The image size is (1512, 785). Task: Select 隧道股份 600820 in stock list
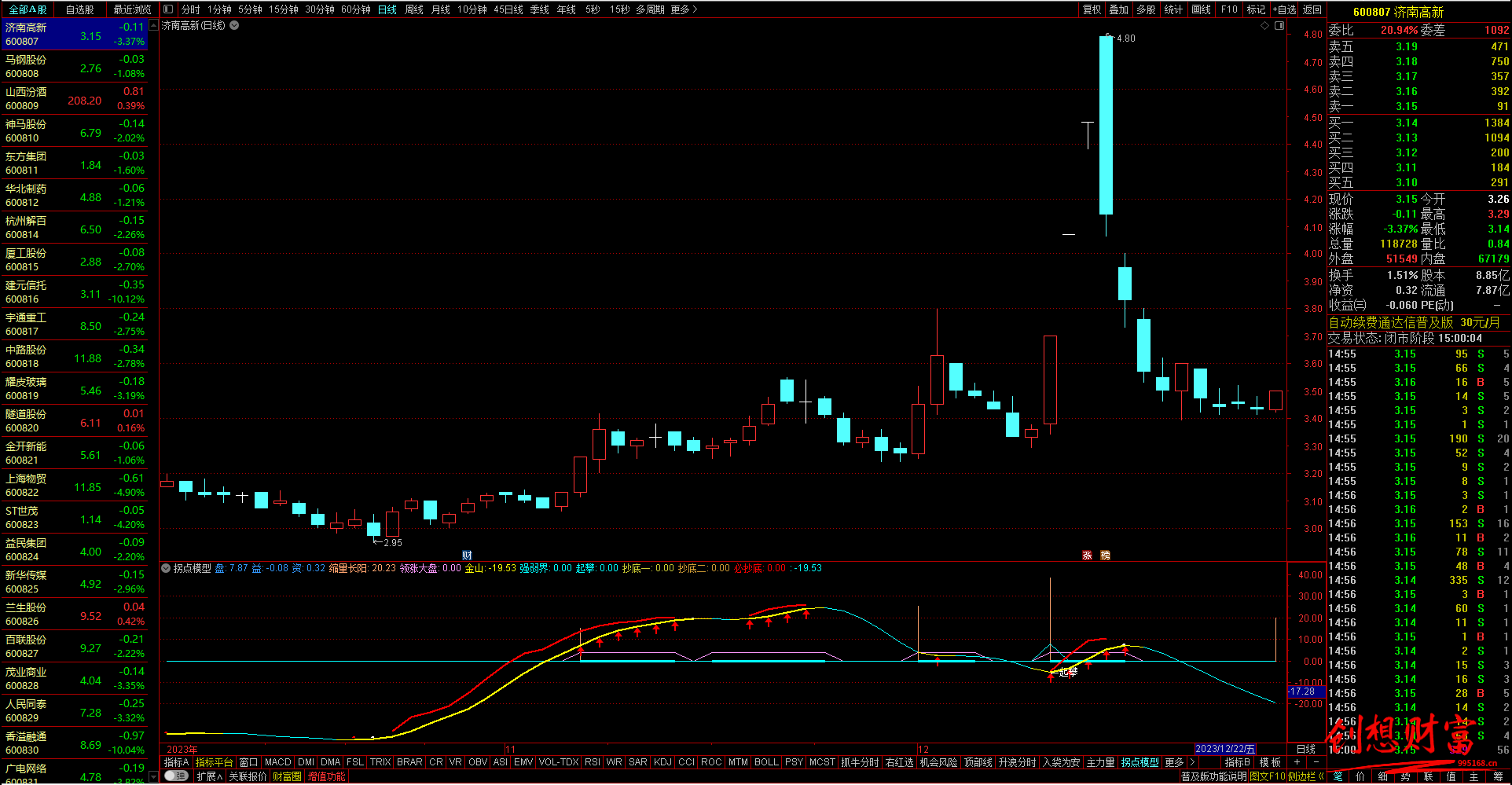[x=75, y=420]
